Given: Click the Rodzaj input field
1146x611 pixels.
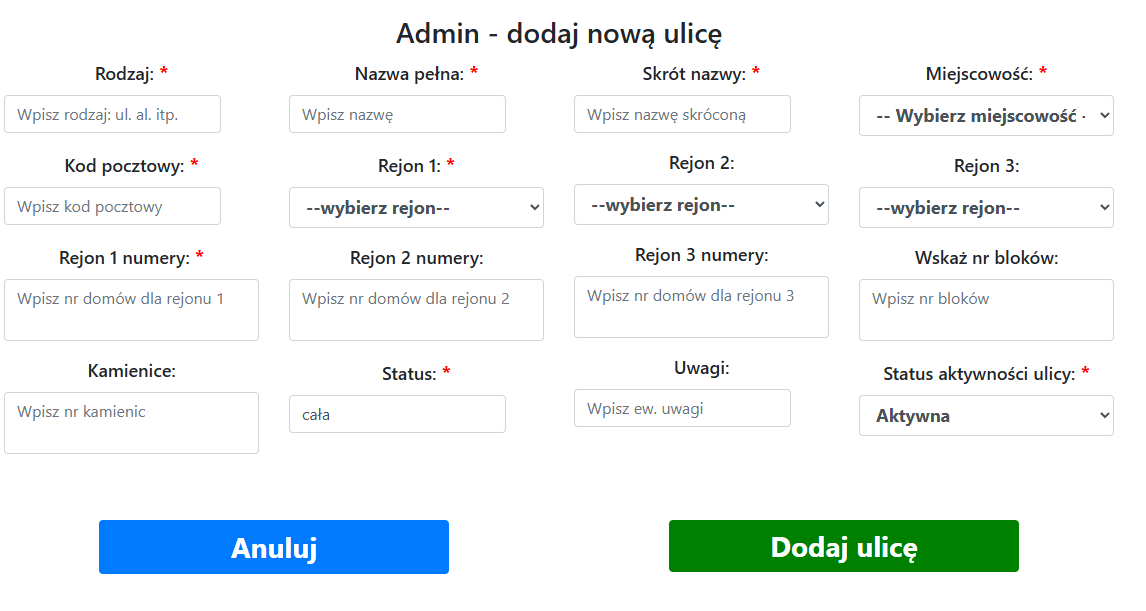Looking at the screenshot, I should (112, 114).
